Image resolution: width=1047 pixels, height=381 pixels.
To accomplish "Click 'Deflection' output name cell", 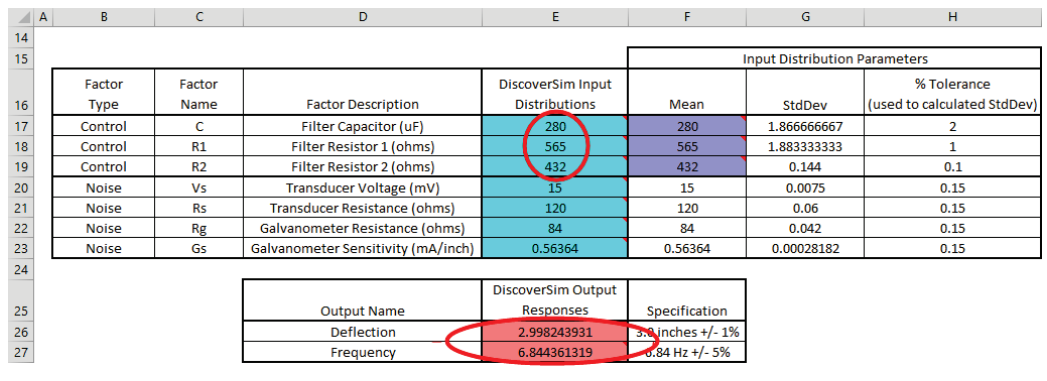I will tap(363, 332).
